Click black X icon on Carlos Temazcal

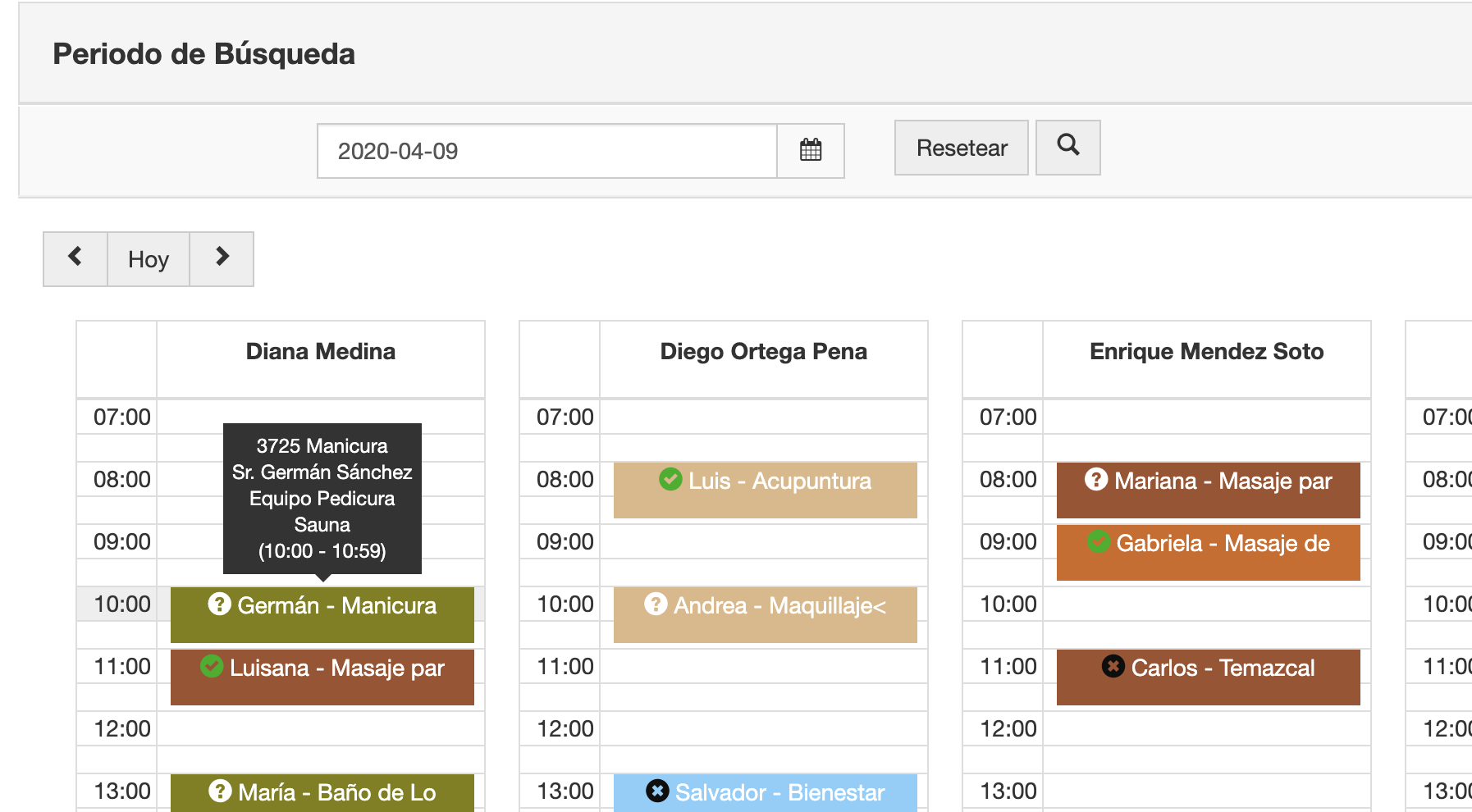tap(1113, 666)
